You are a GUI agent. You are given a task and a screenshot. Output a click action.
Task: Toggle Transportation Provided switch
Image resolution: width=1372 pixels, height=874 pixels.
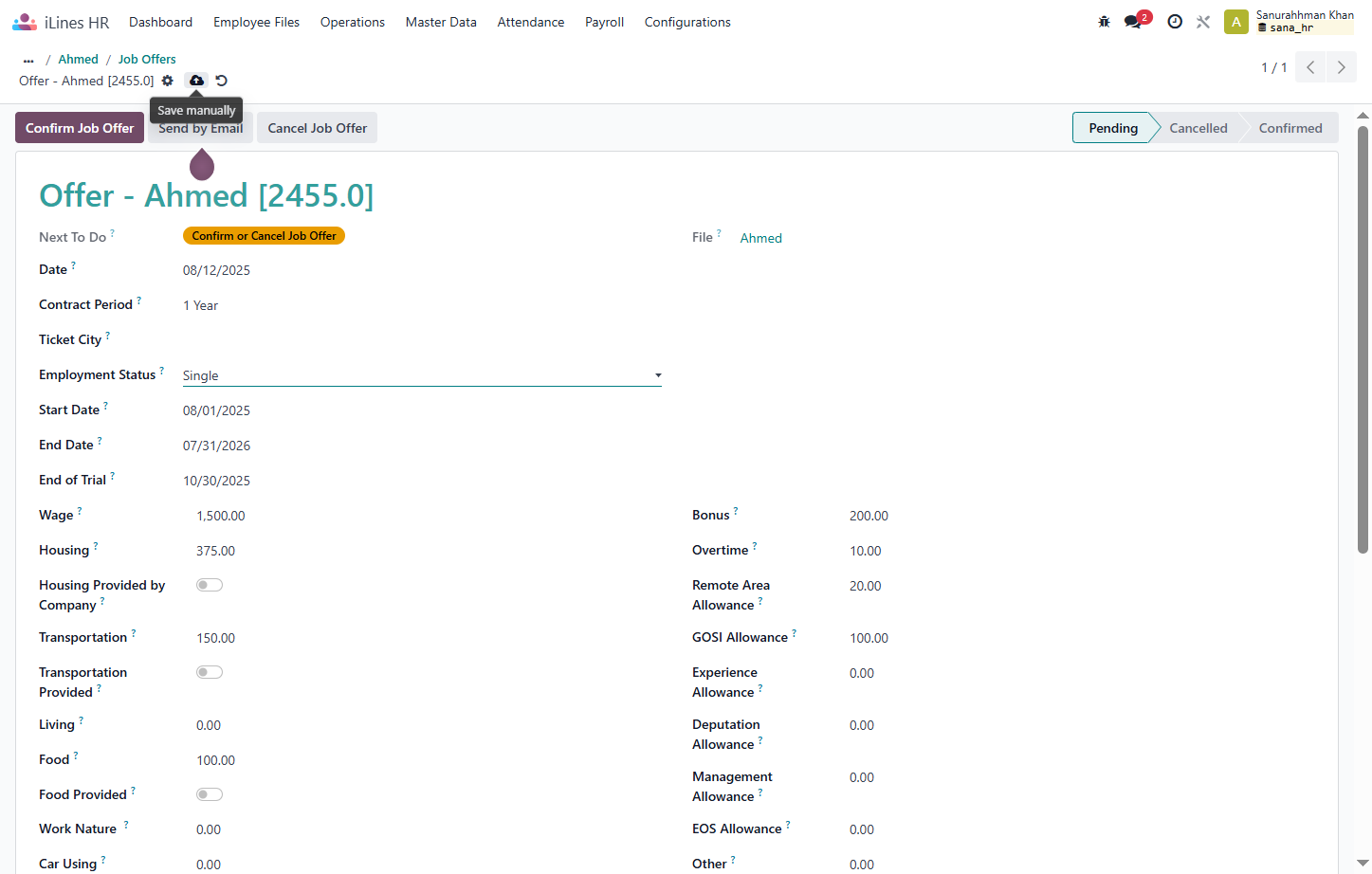point(210,672)
